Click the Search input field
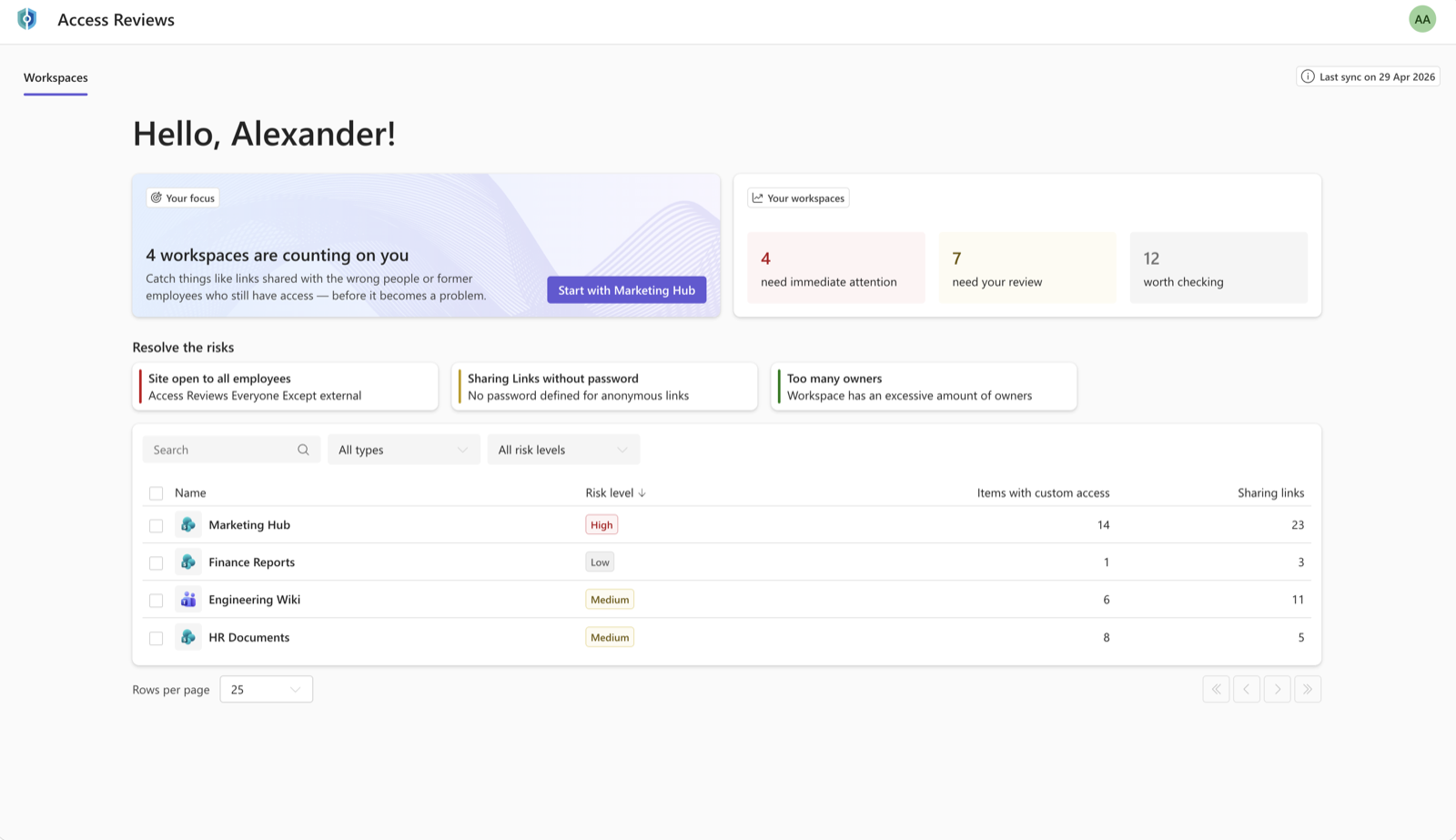The width and height of the screenshot is (1456, 840). 231,450
